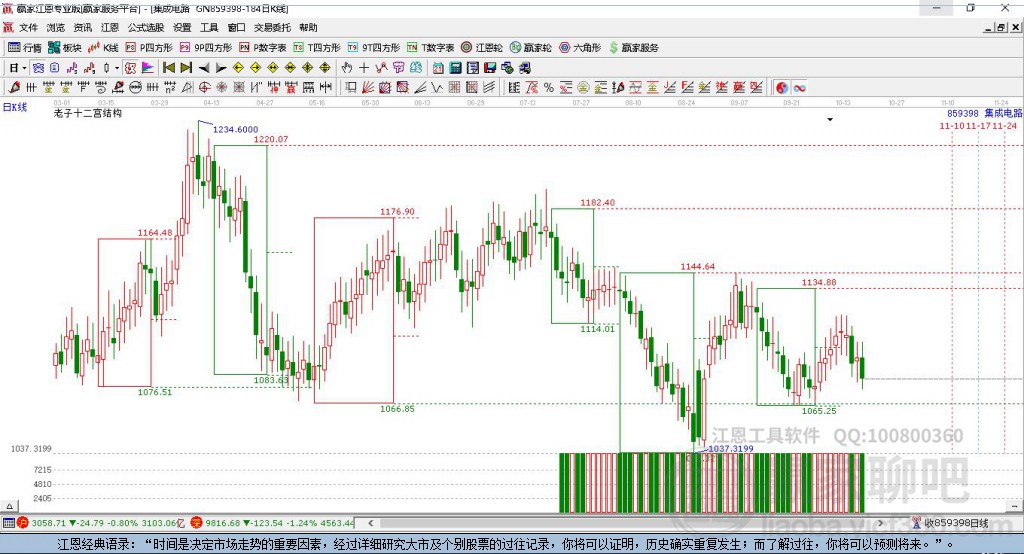Viewport: 1024px width, 554px height.
Task: Click the 1234.6000 high price label
Action: point(235,129)
